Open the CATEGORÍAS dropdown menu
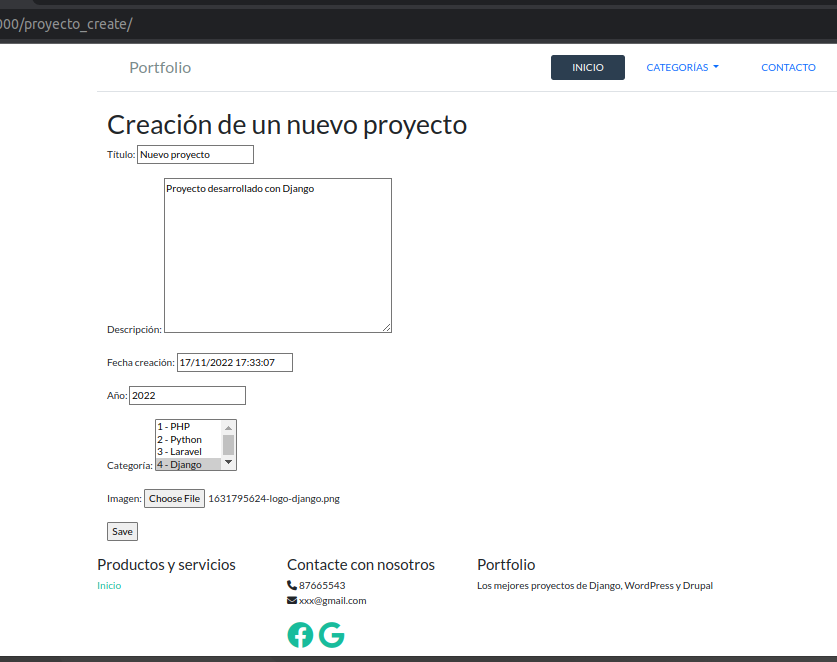The height and width of the screenshot is (662, 837). coord(682,68)
